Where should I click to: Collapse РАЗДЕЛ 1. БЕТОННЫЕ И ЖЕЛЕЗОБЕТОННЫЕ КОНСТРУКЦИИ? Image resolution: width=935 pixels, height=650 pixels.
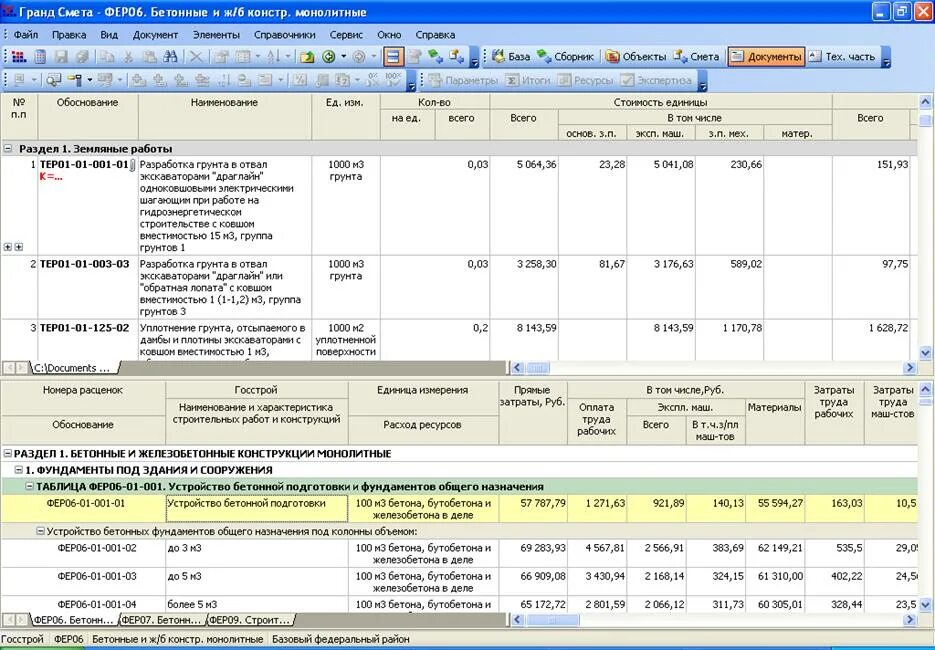8,454
